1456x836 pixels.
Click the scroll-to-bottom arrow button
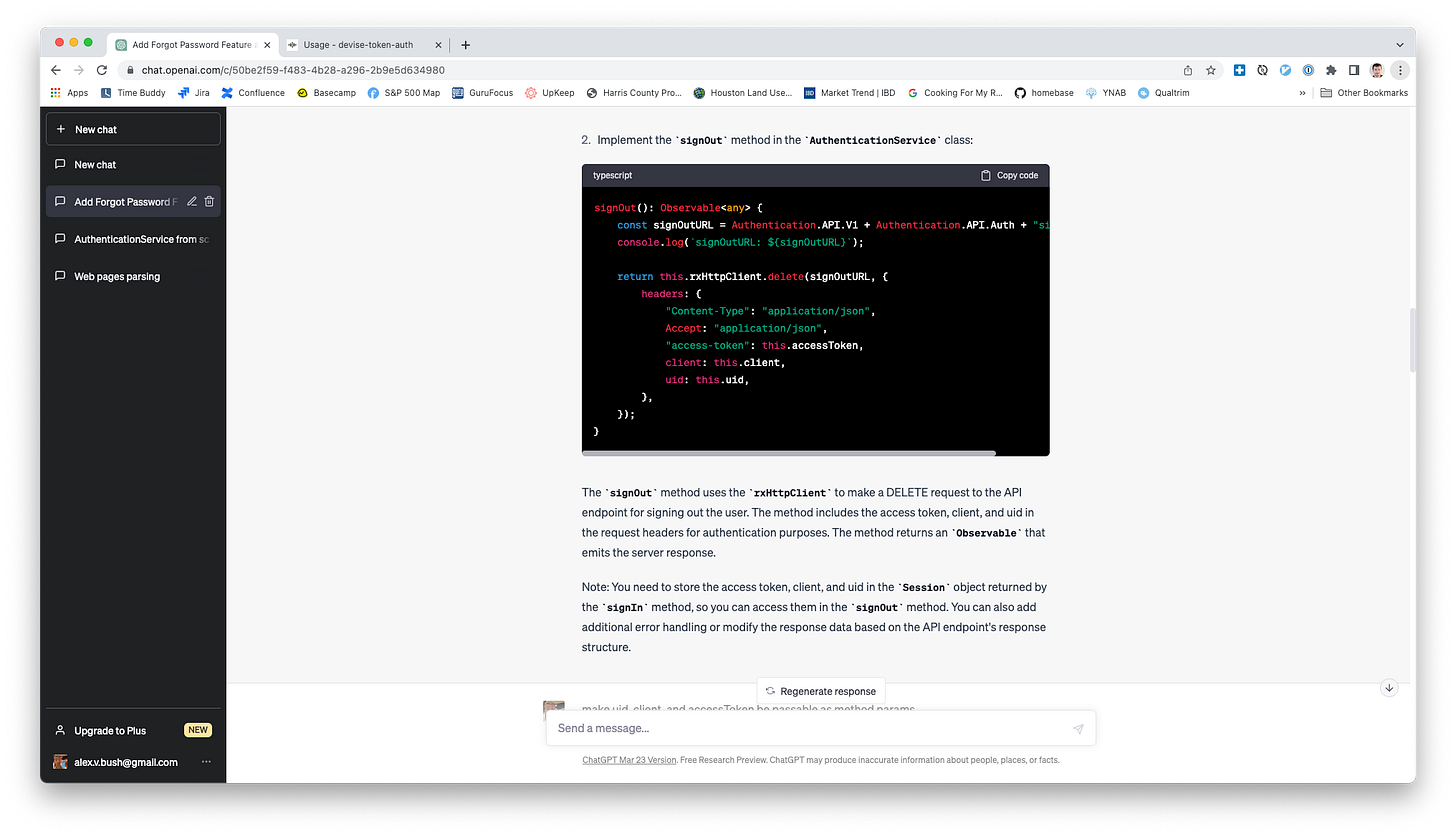[x=1389, y=688]
